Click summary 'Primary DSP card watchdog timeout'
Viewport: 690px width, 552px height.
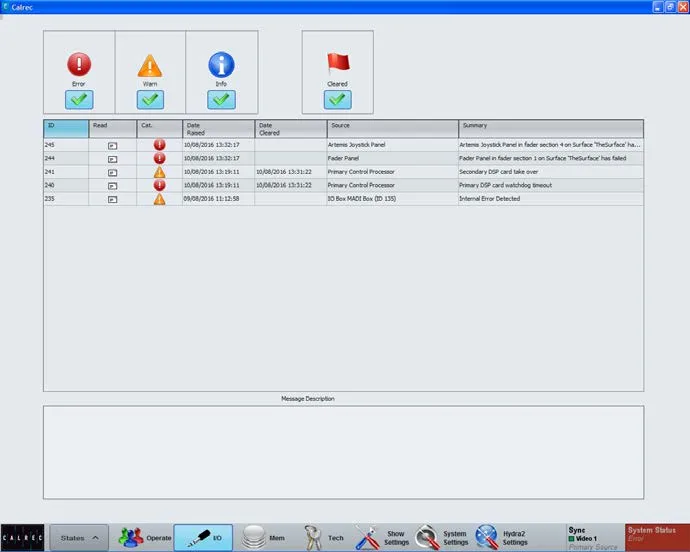pos(505,185)
